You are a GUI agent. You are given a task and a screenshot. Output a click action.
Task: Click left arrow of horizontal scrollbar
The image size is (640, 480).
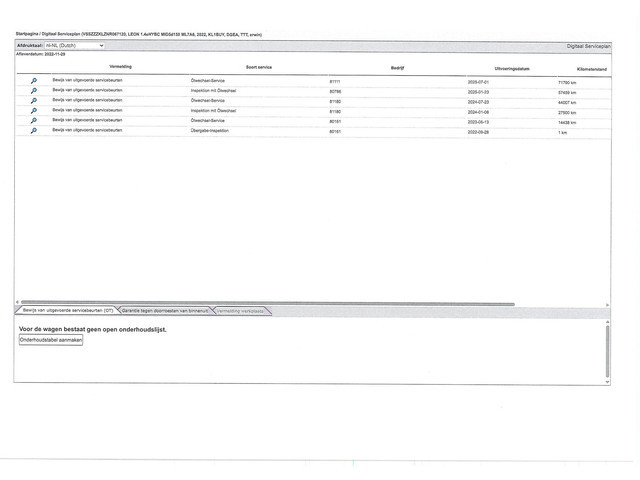coord(17,304)
